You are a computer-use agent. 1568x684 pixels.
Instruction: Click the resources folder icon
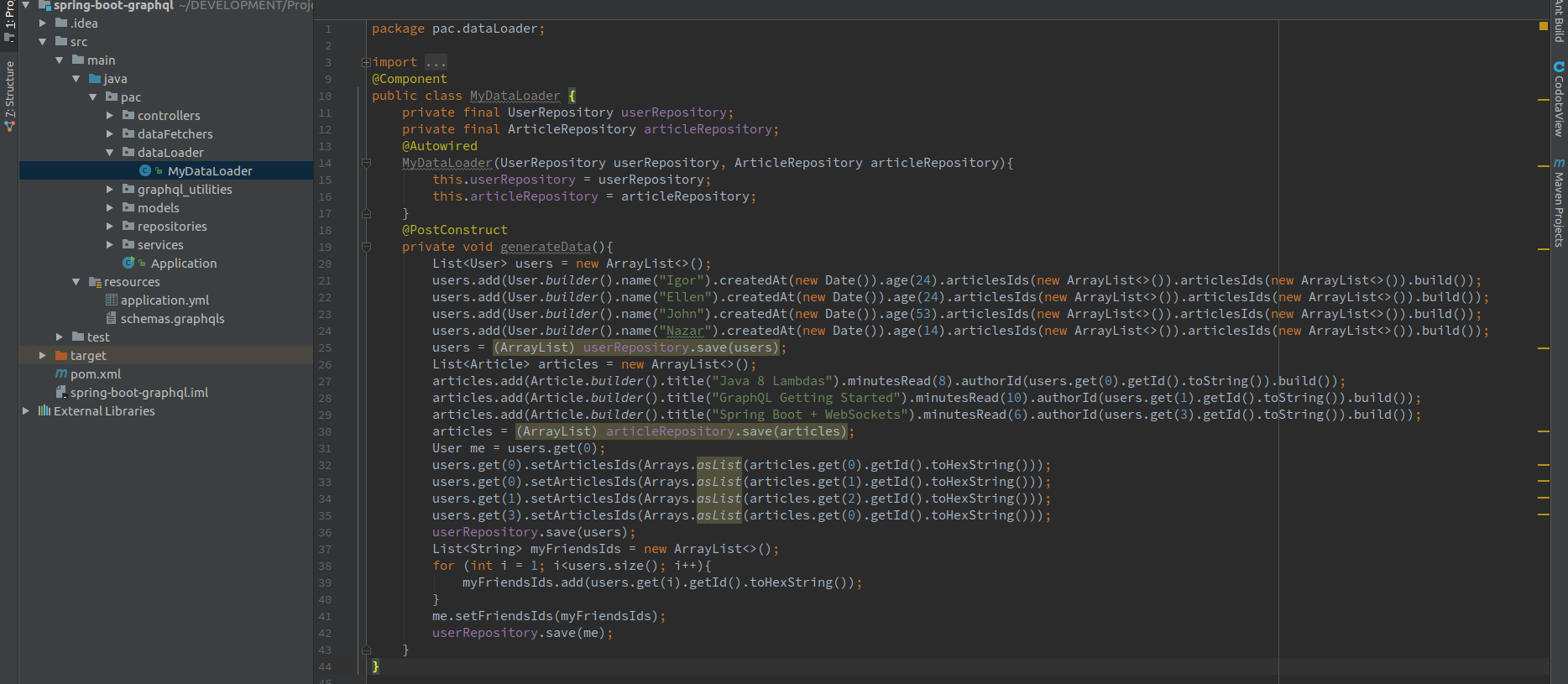pos(95,281)
